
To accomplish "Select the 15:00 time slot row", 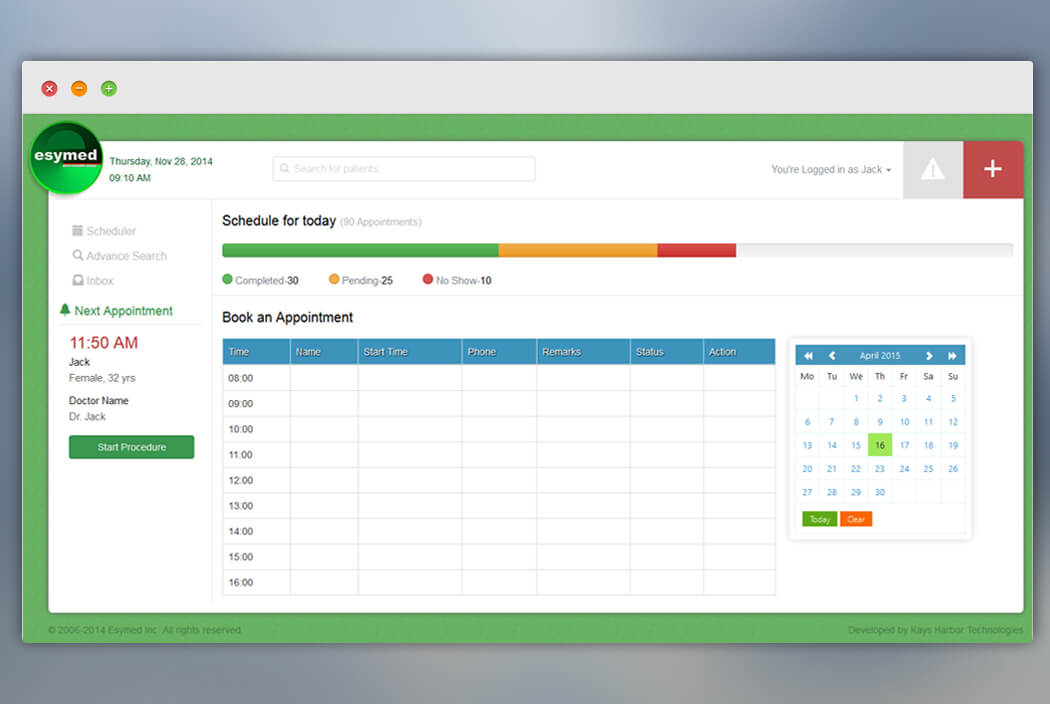I will pos(499,556).
